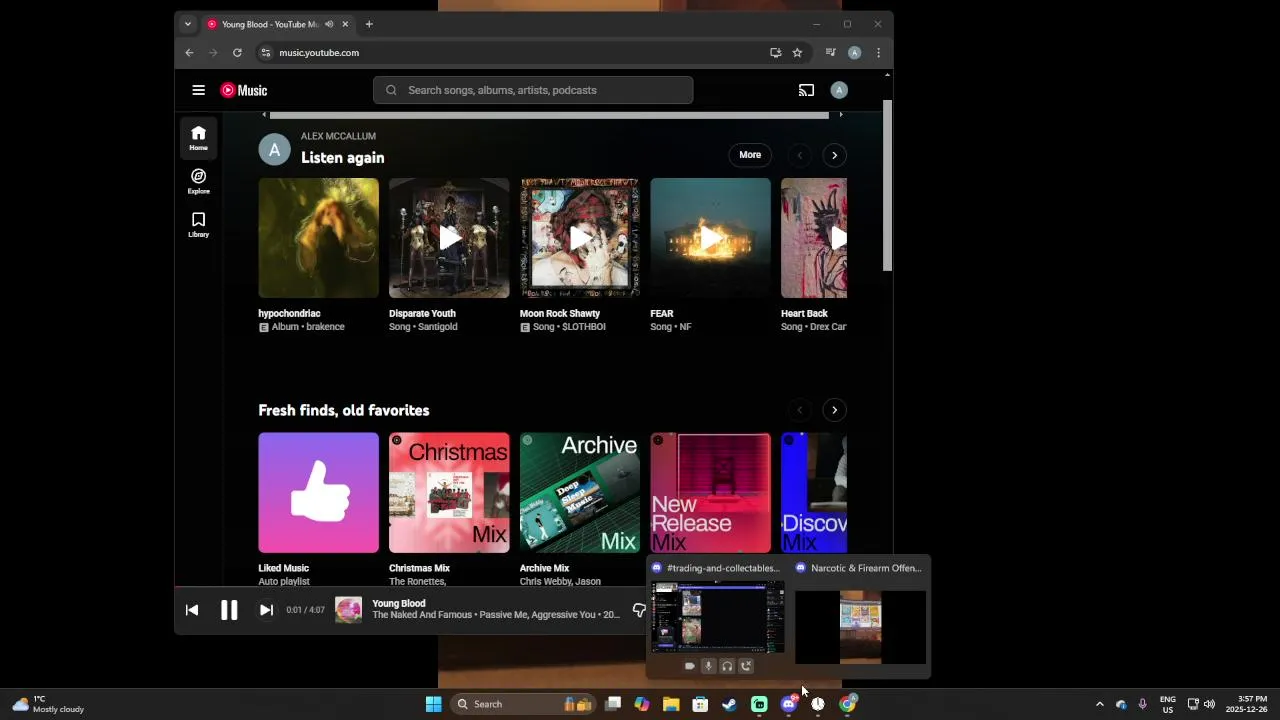The width and height of the screenshot is (1280, 720).
Task: Open Chrome profile avatar in toolbar
Action: tap(854, 53)
